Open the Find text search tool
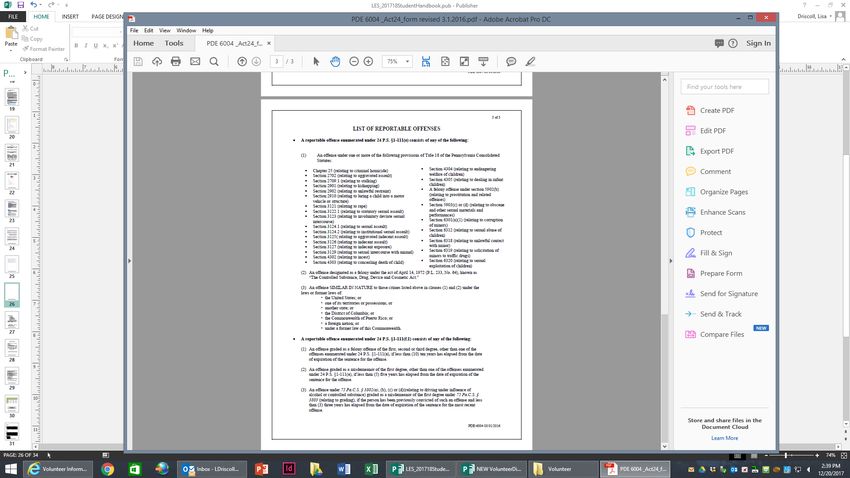 pyautogui.click(x=214, y=62)
